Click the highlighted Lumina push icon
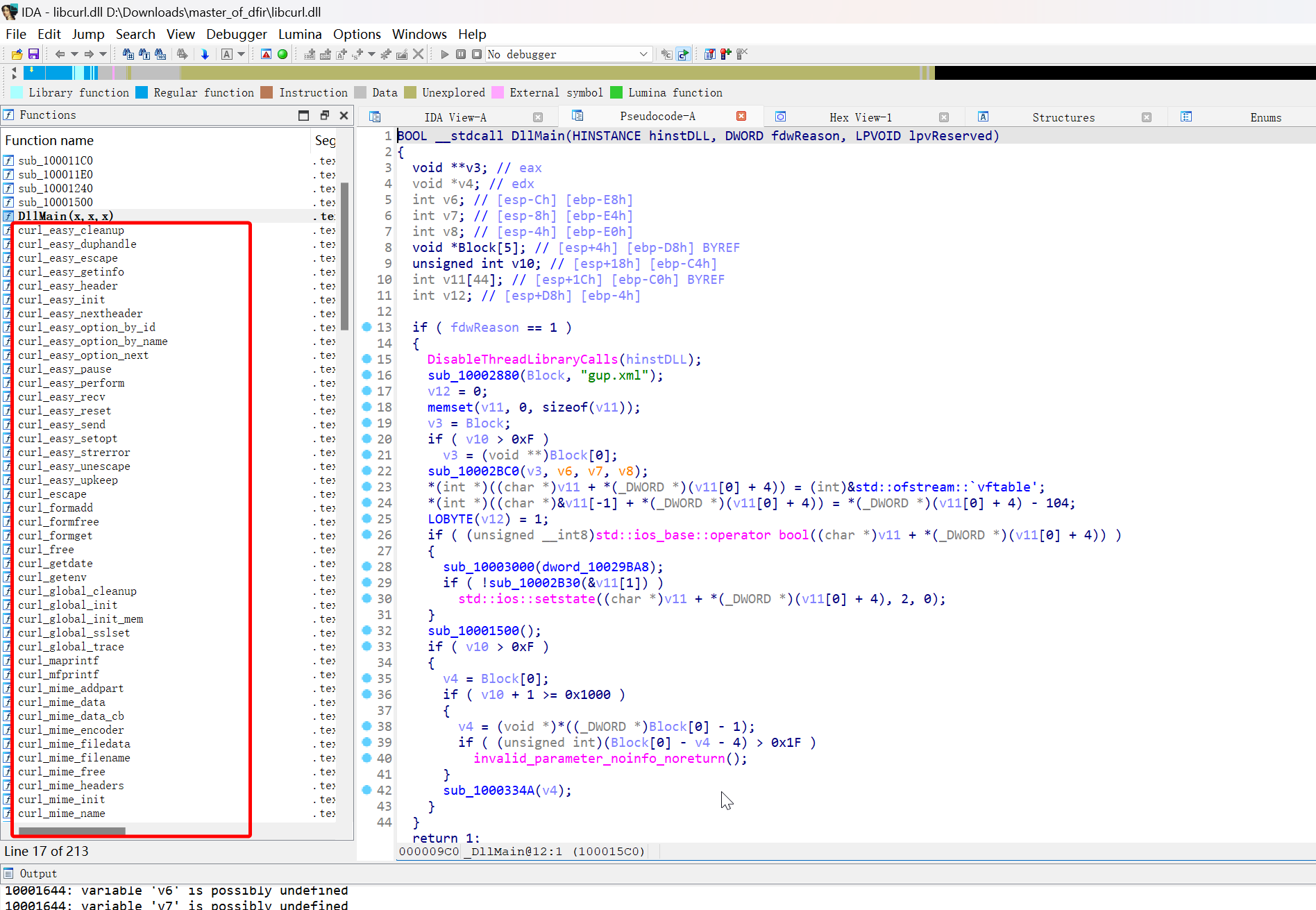1316x910 pixels. pyautogui.click(x=683, y=54)
